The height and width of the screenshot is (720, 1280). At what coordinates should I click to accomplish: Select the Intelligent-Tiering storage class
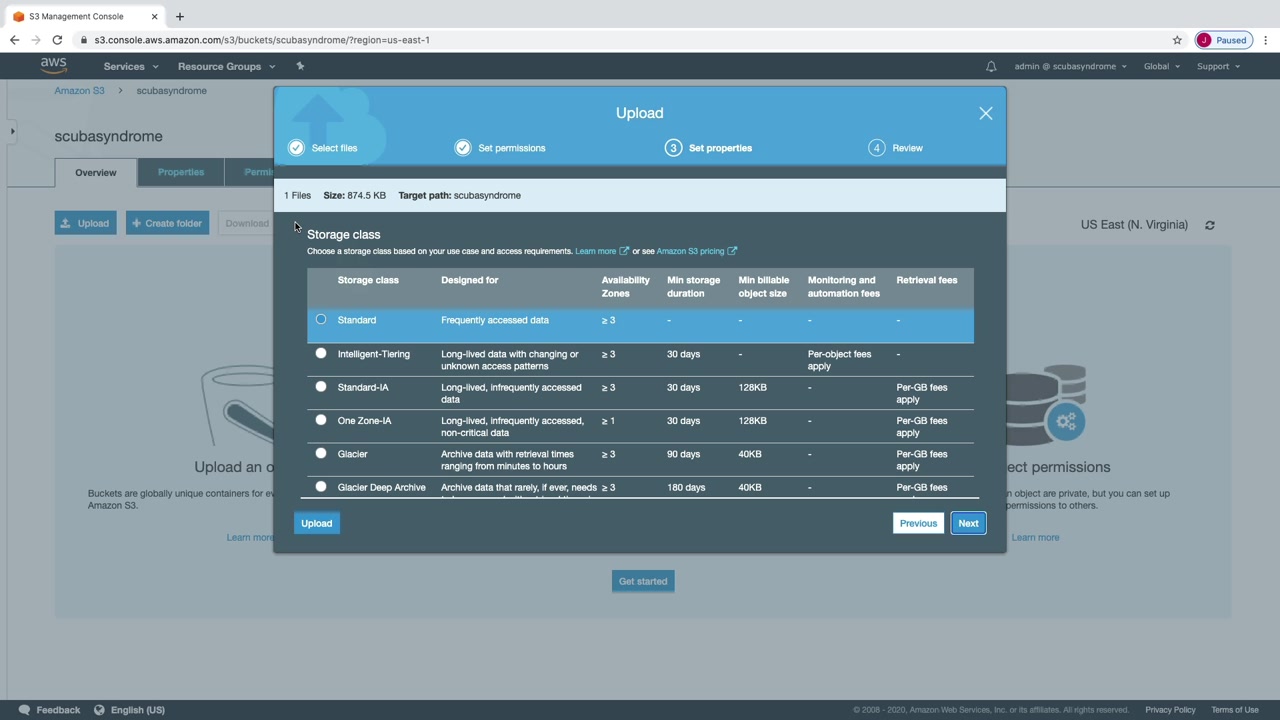321,353
